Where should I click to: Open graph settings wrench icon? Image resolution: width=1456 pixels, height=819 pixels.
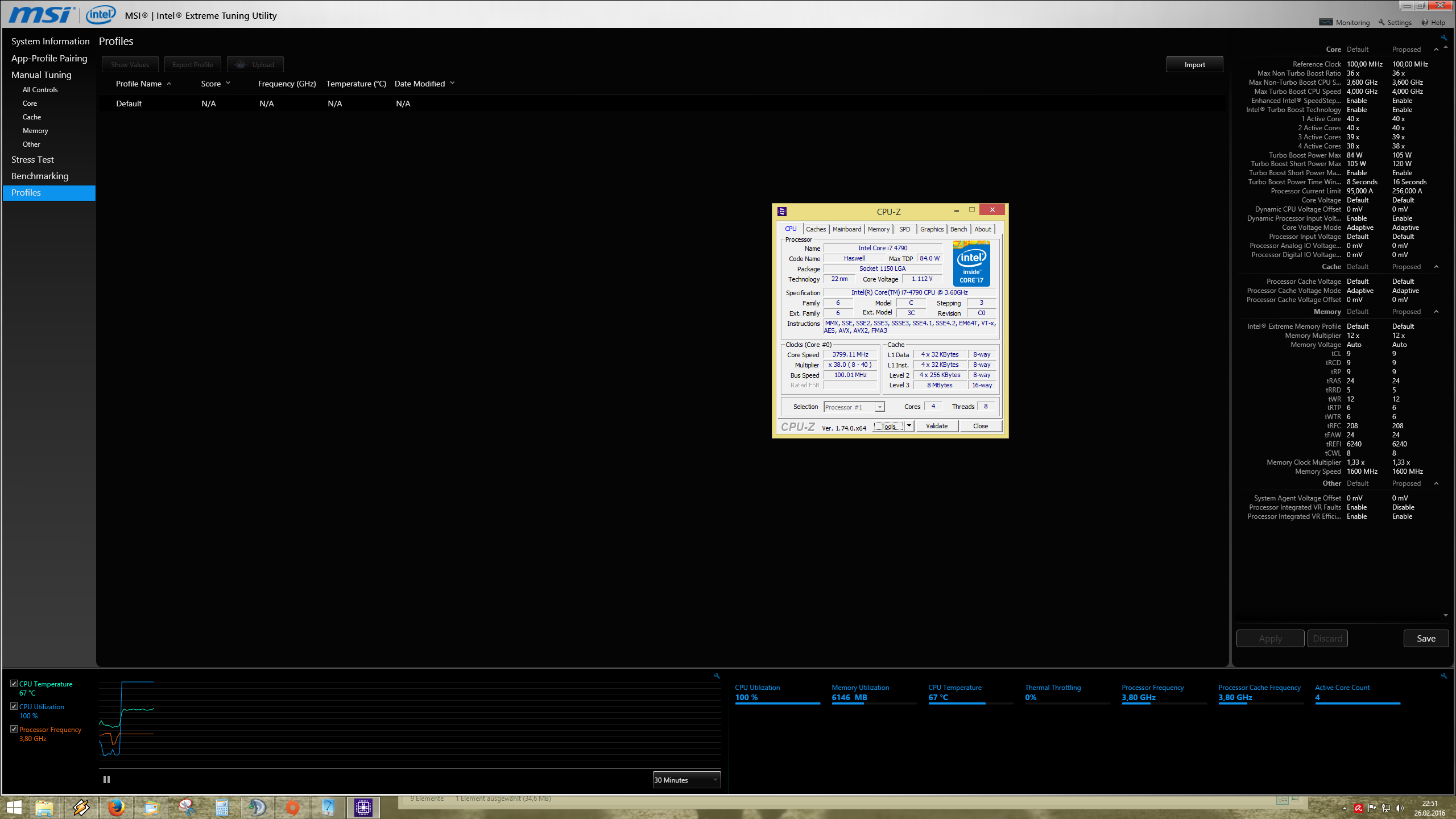[x=717, y=676]
